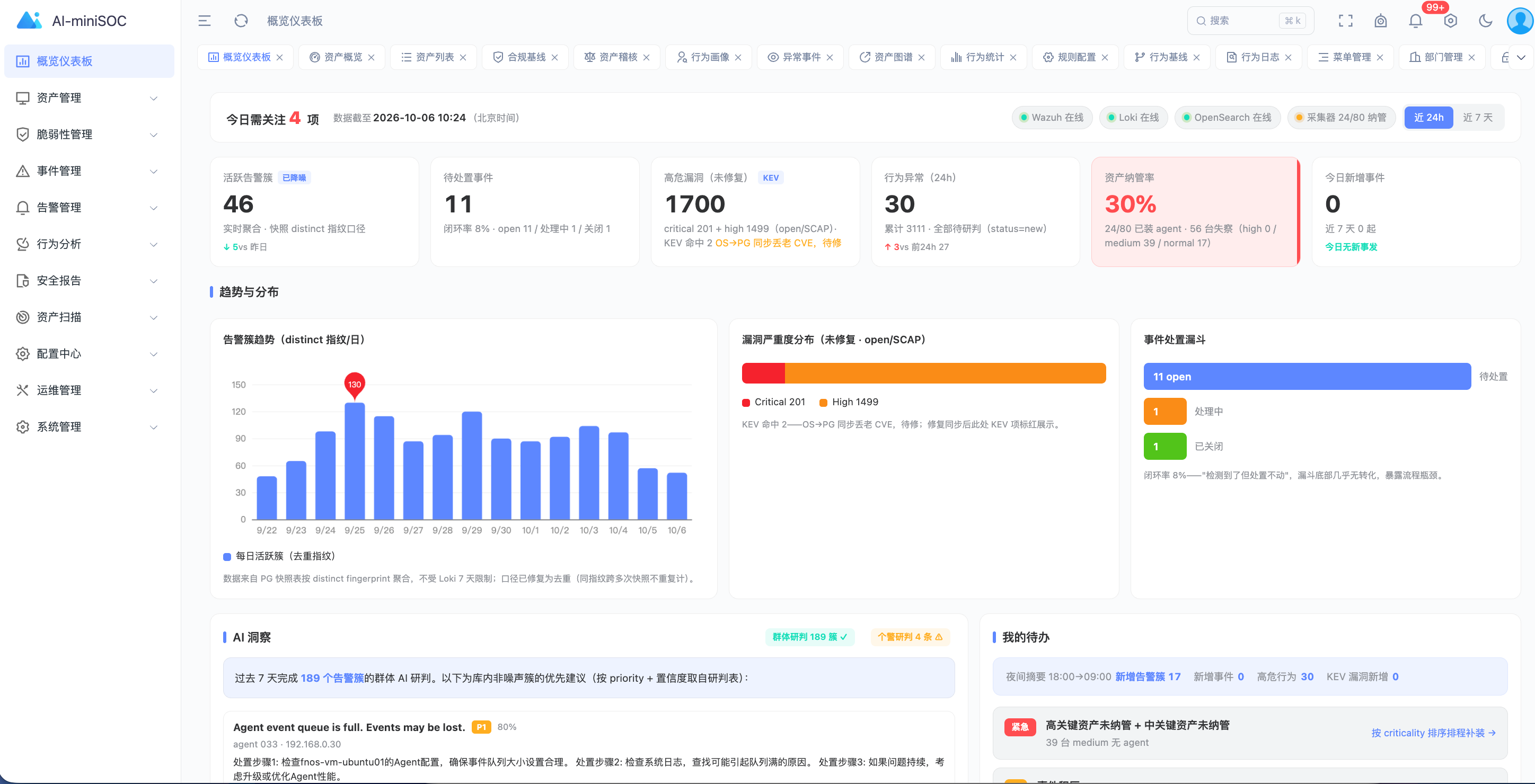Close the 部门管理 tab

pyautogui.click(x=1472, y=57)
